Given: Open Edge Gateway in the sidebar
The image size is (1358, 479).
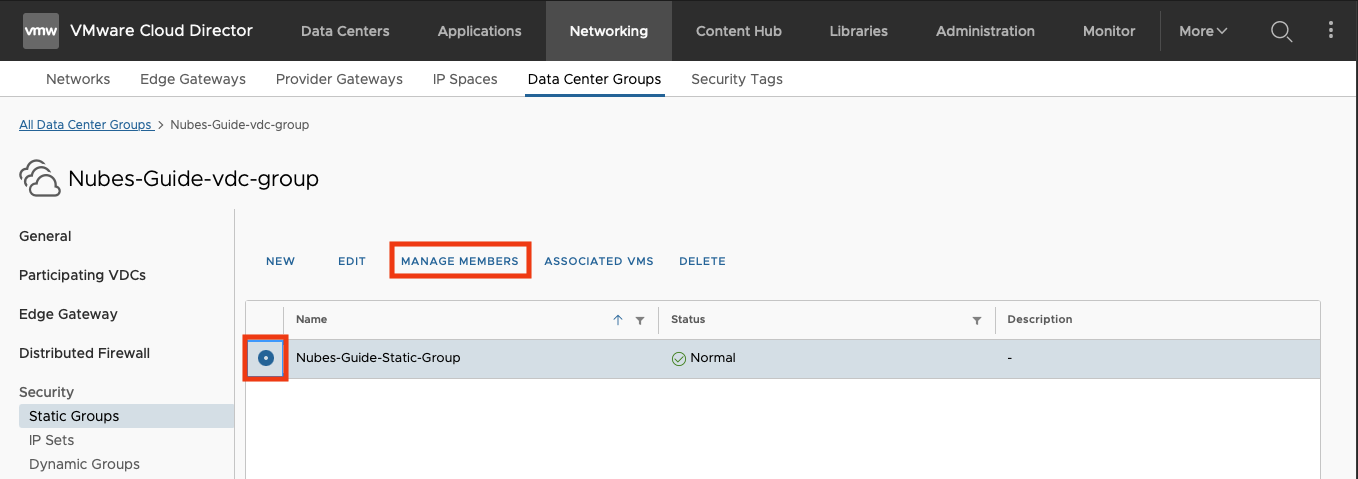Looking at the screenshot, I should [68, 314].
